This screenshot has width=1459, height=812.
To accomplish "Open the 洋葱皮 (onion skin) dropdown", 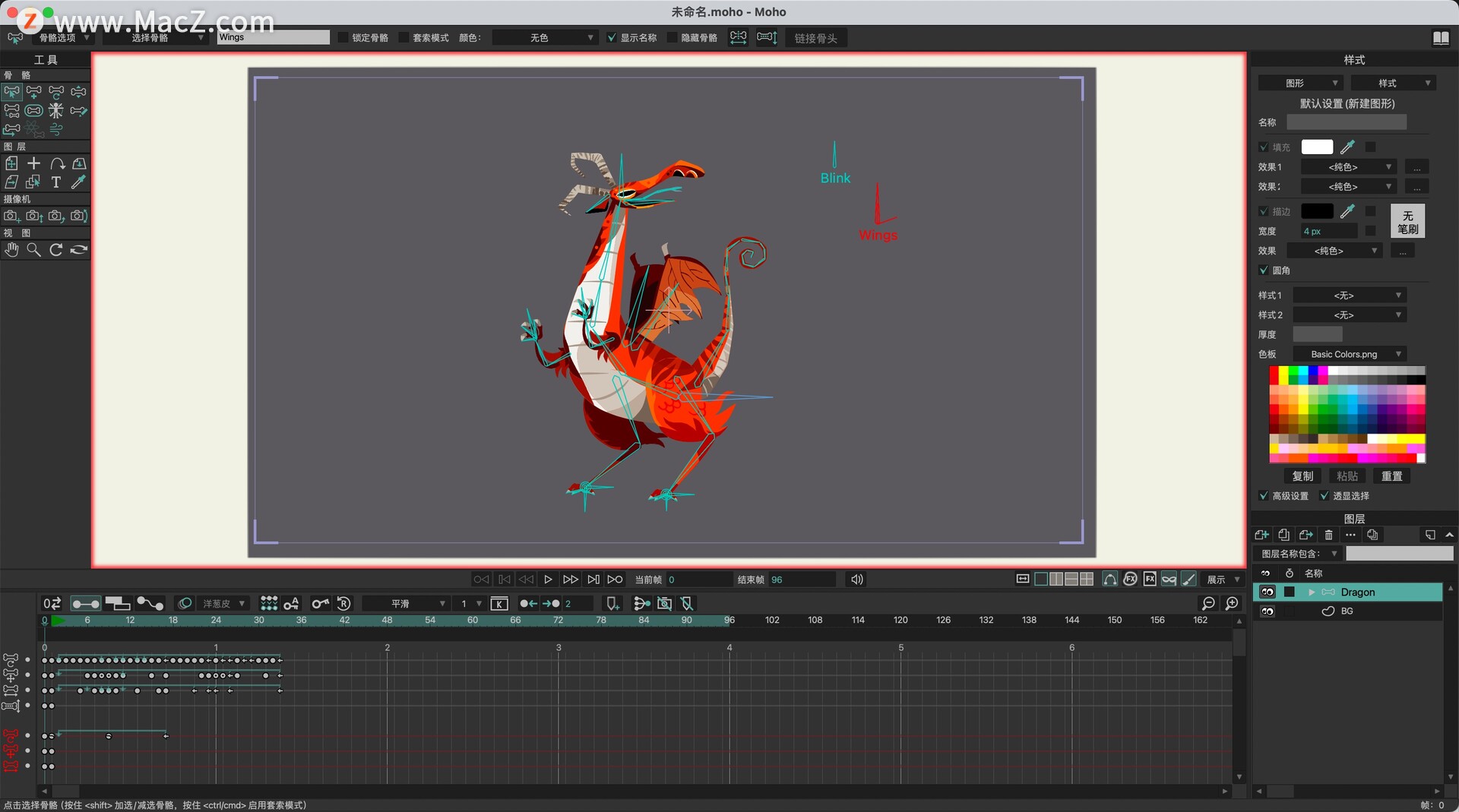I will pyautogui.click(x=222, y=604).
